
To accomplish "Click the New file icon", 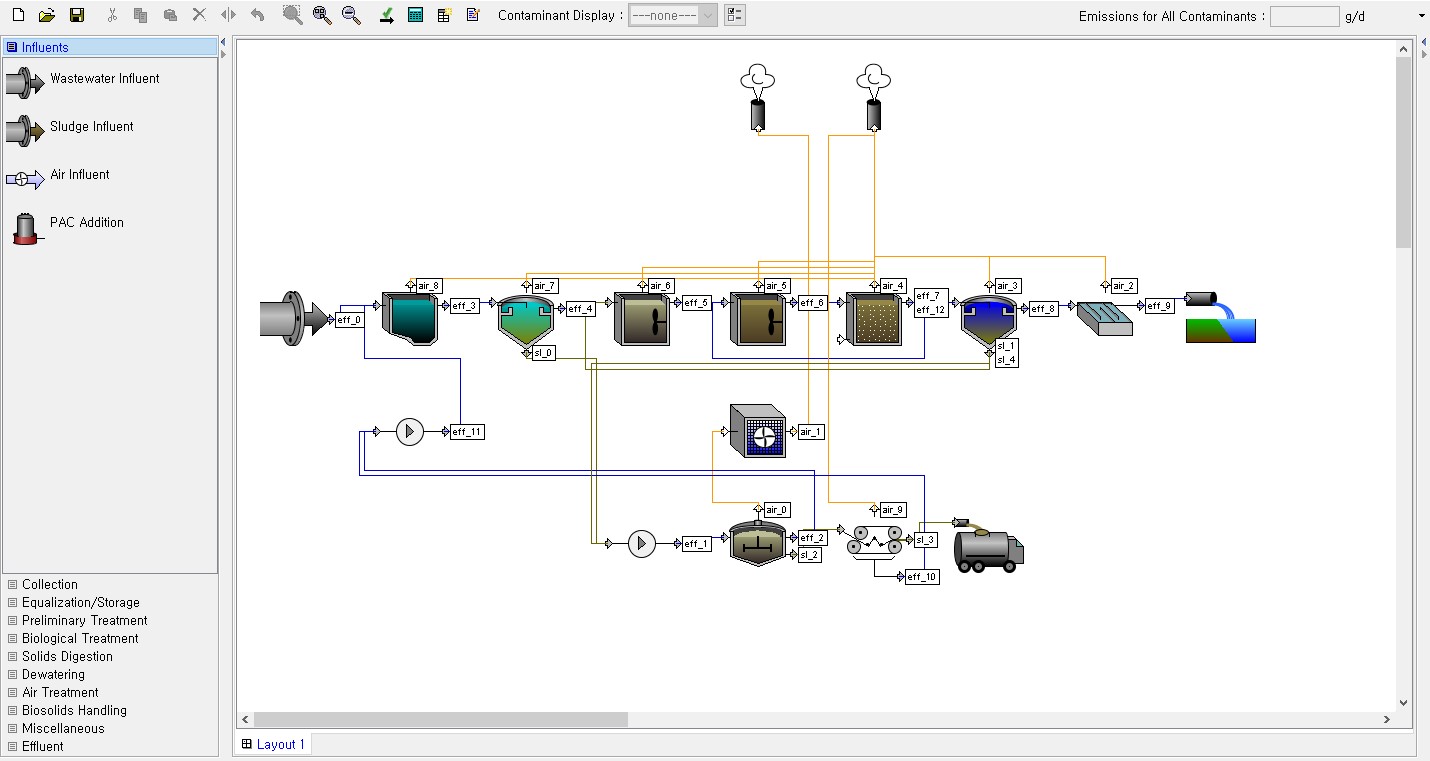I will 18,15.
